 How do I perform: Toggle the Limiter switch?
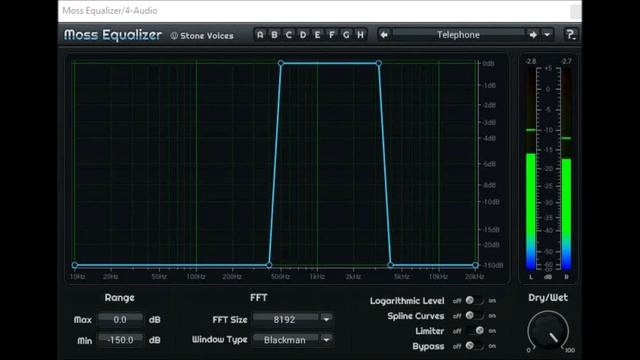click(474, 331)
